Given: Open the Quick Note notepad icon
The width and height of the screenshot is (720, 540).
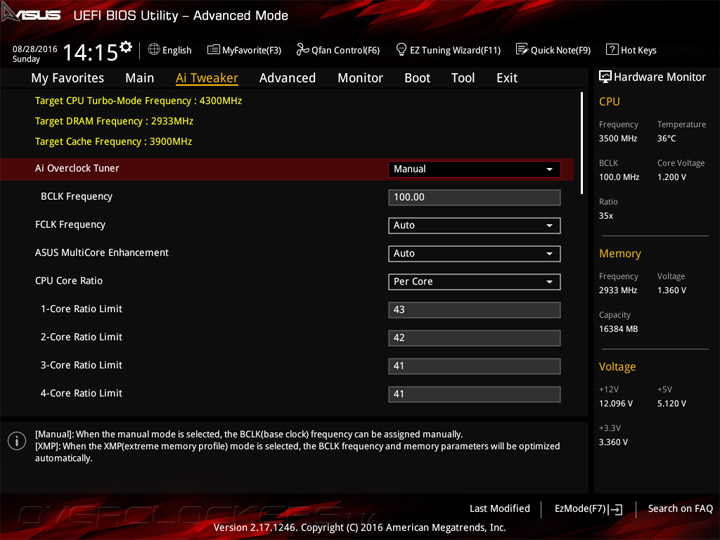Looking at the screenshot, I should click(x=522, y=49).
